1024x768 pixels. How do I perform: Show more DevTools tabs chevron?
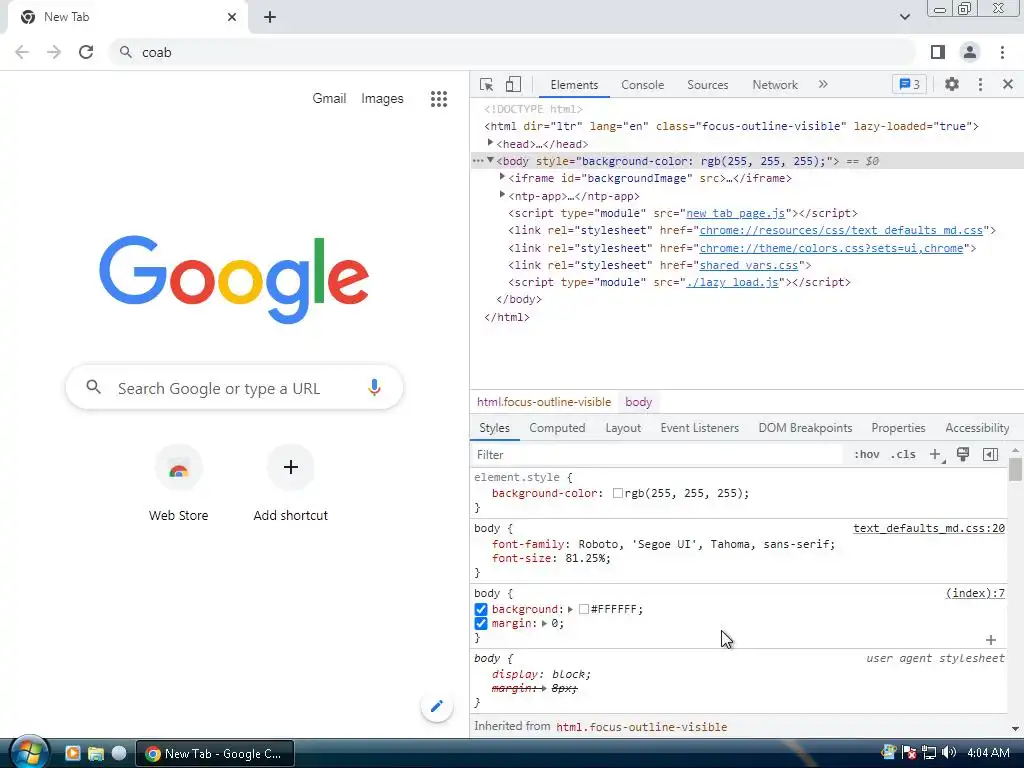[x=823, y=84]
